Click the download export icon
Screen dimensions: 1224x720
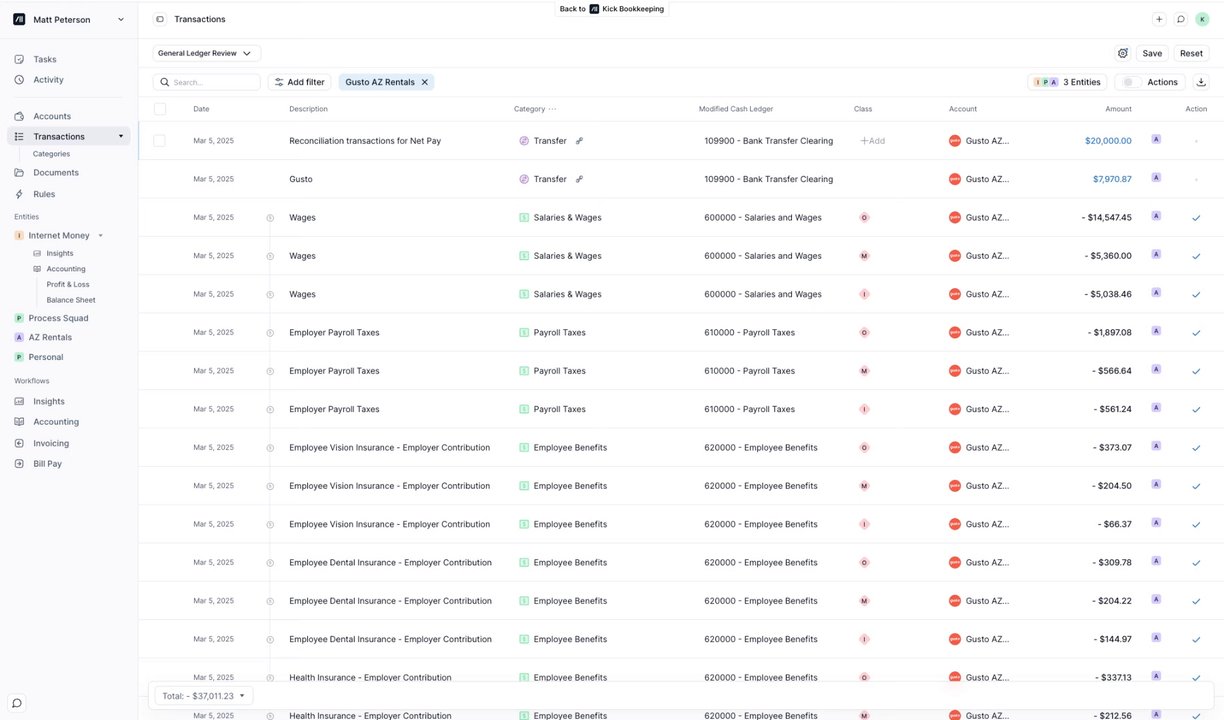click(x=1201, y=82)
